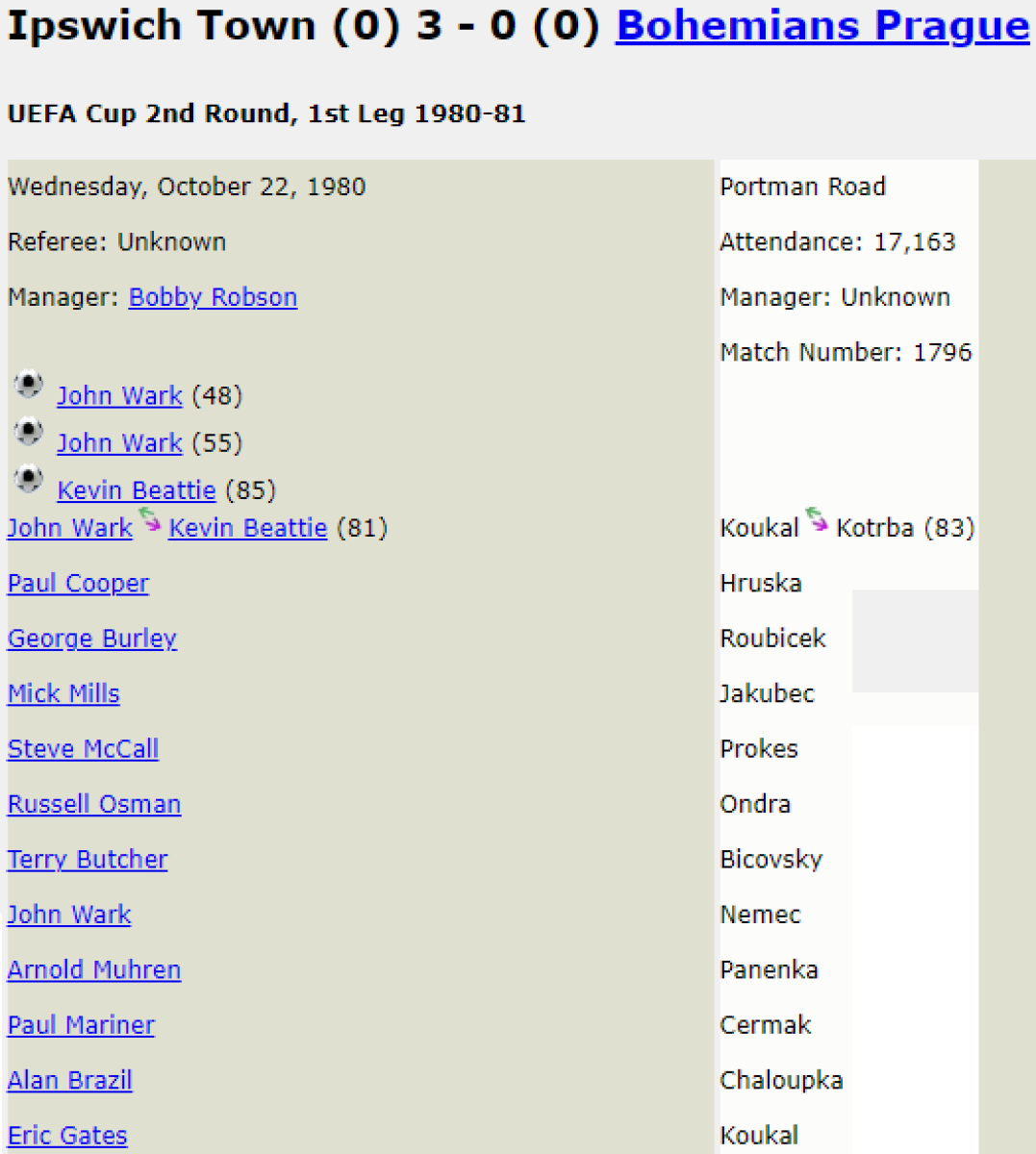Click the Eric Gates link
This screenshot has width=1036, height=1154.
(x=67, y=1136)
